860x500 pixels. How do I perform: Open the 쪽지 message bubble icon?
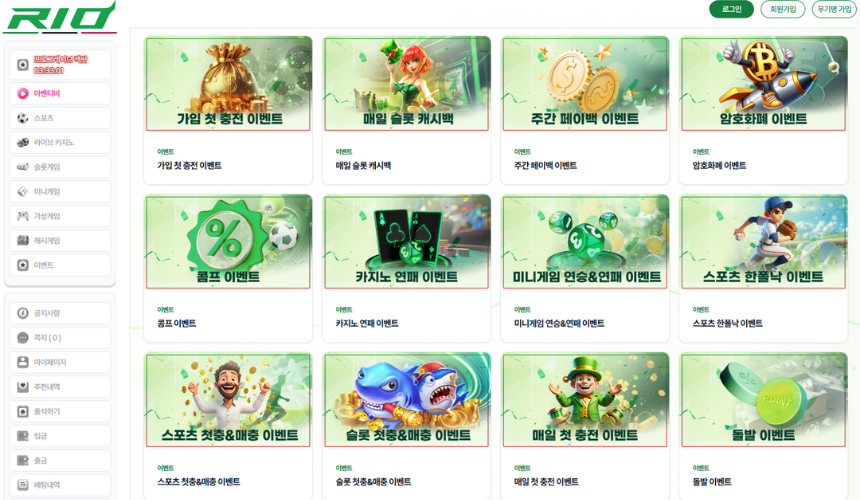click(22, 338)
